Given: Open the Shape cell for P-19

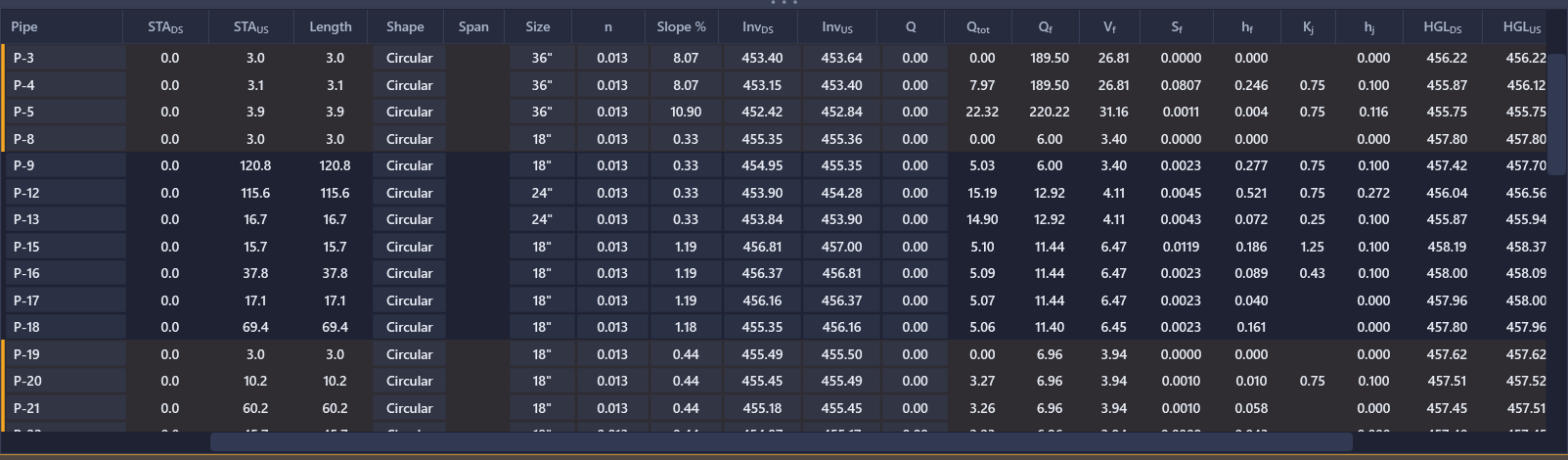Looking at the screenshot, I should [409, 354].
